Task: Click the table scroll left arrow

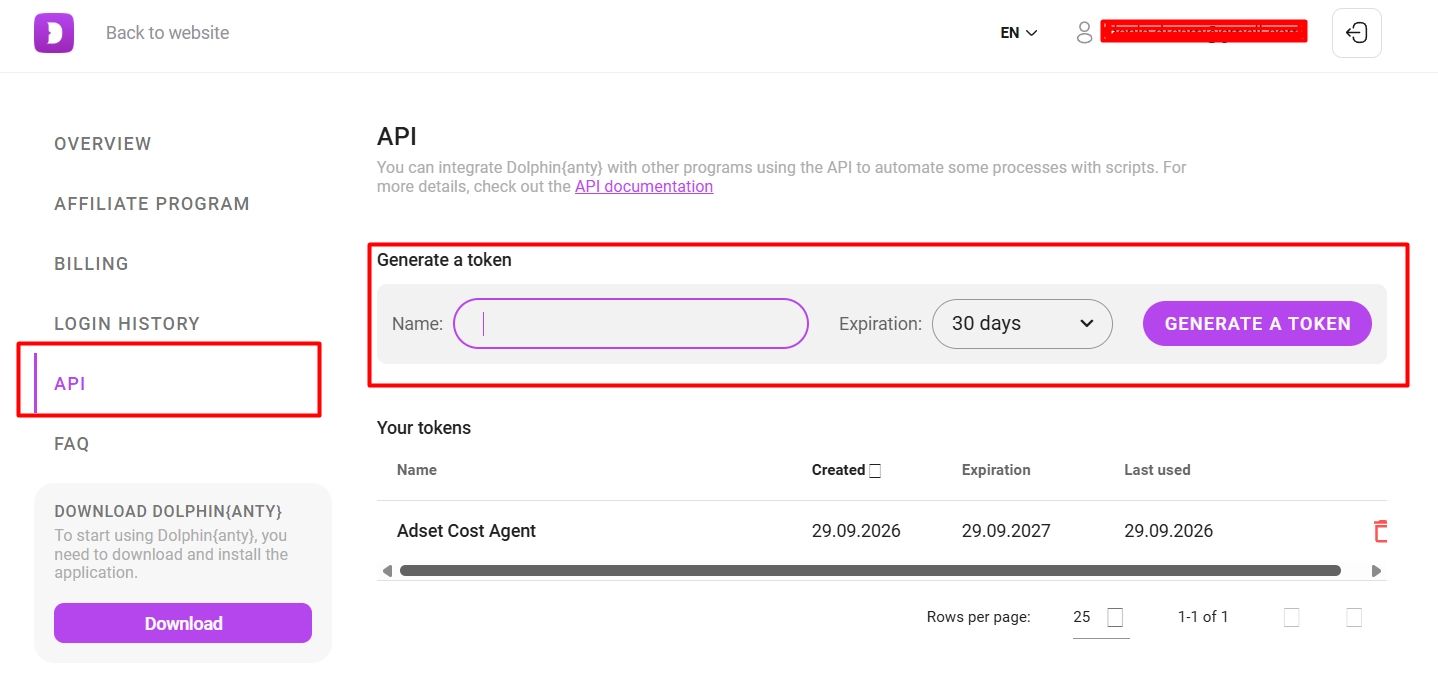Action: 387,571
